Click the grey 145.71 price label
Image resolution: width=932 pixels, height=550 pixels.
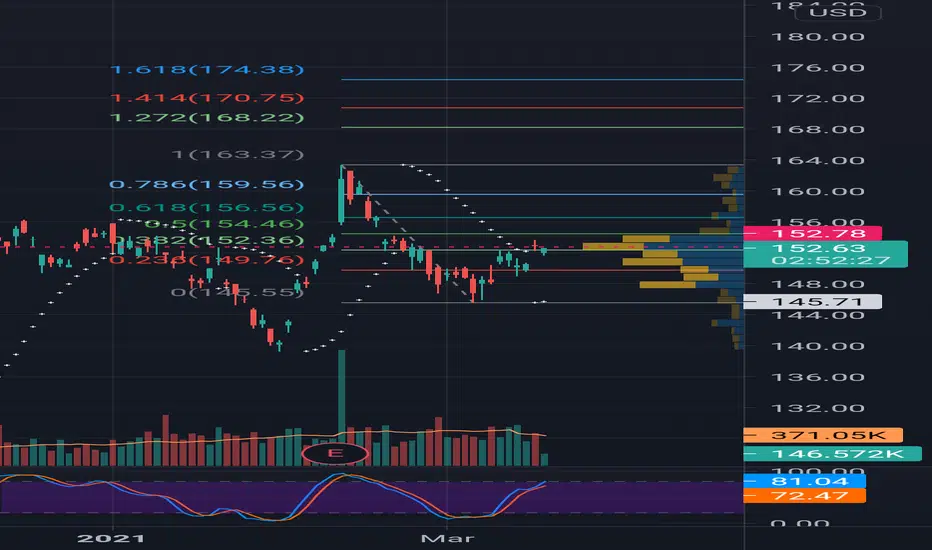coord(813,301)
